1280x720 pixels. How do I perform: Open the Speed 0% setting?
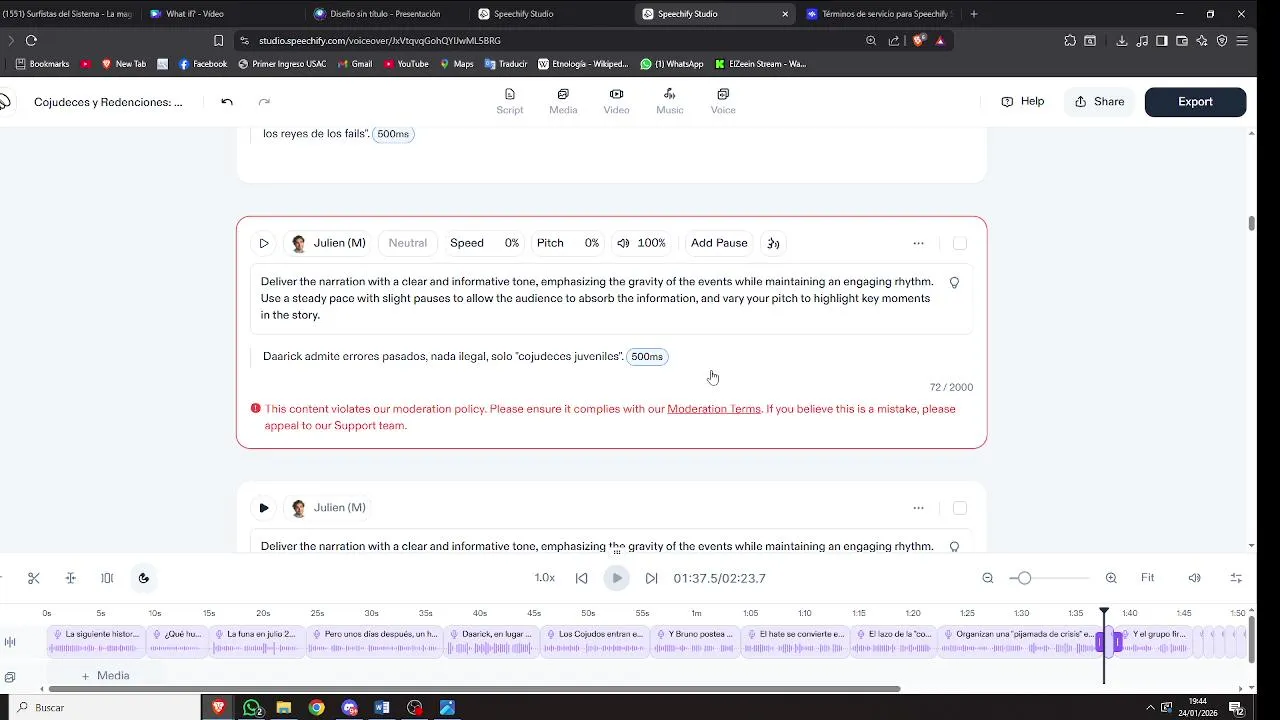point(484,243)
